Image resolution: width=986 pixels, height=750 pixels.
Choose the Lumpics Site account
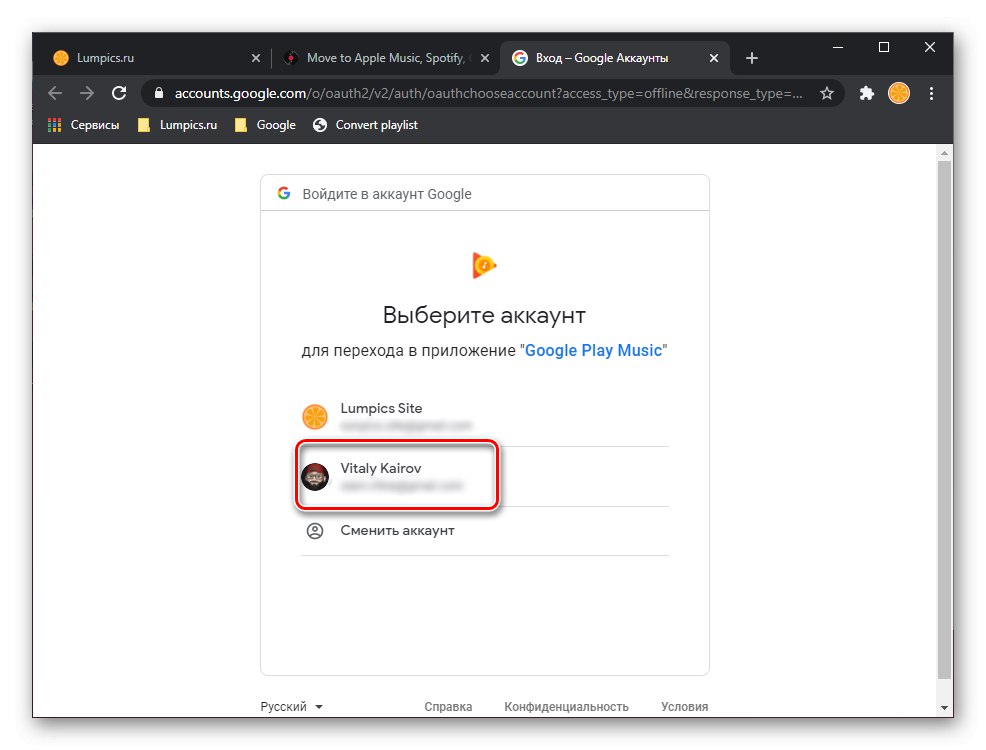484,416
